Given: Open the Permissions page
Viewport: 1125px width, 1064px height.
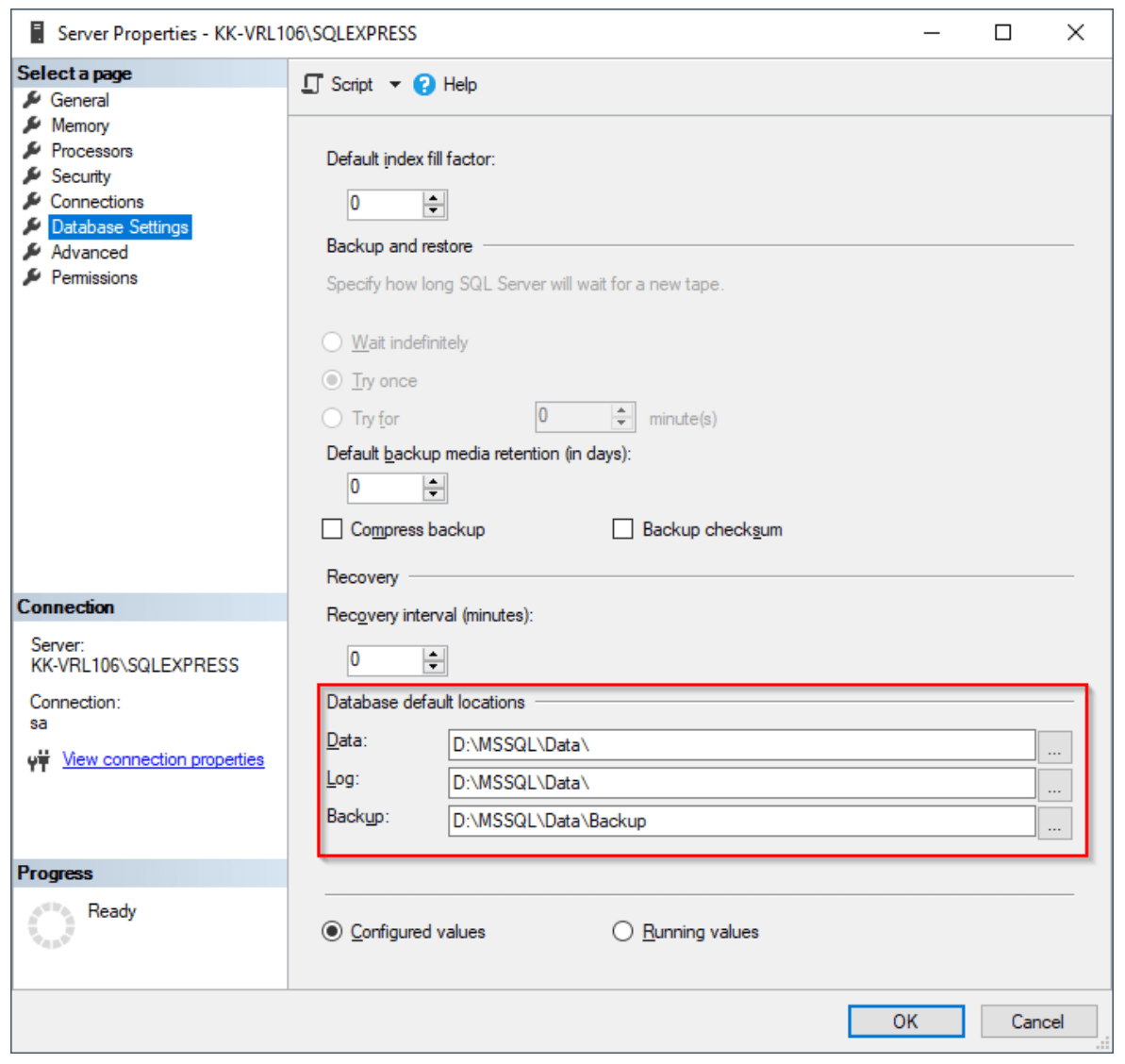Looking at the screenshot, I should tap(94, 277).
